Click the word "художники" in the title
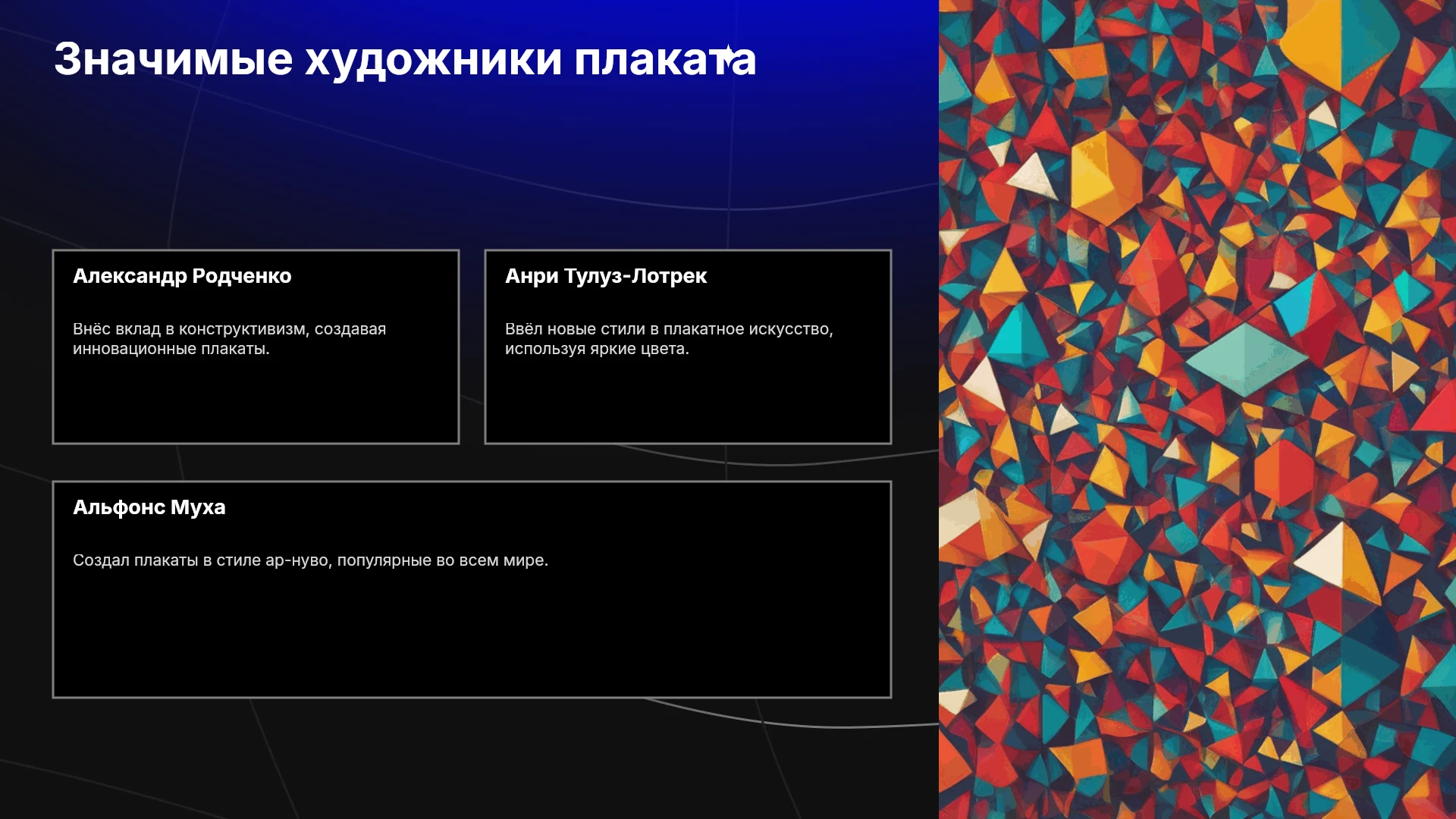The image size is (1456, 819). (434, 61)
